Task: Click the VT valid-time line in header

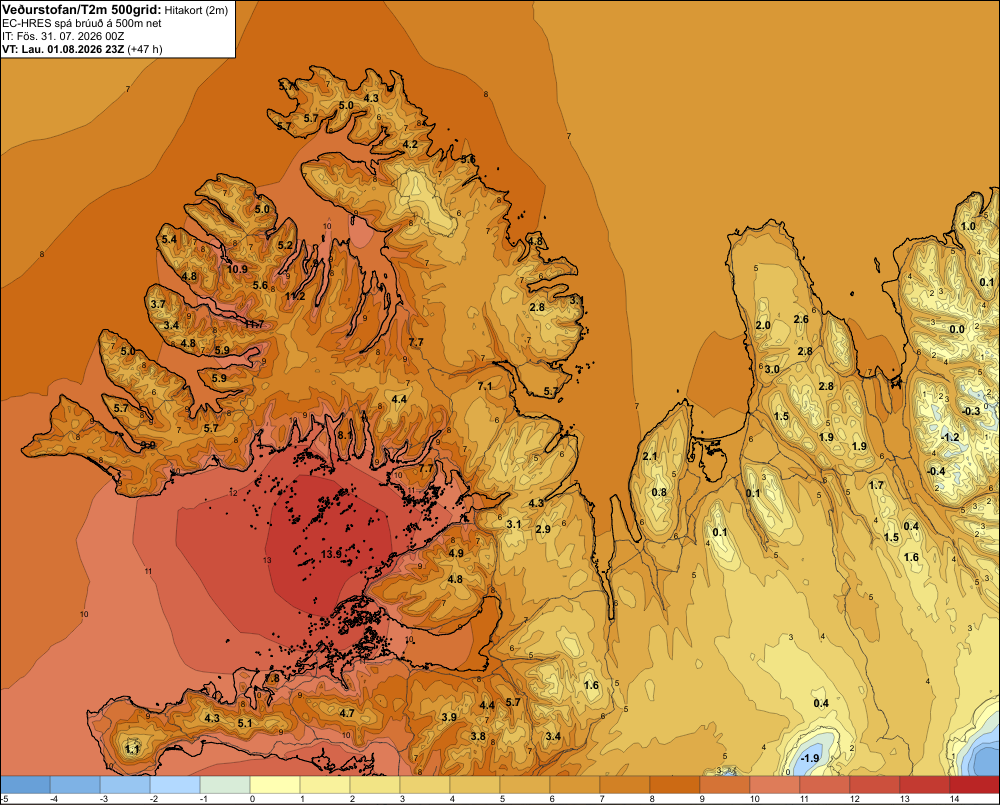Action: click(x=82, y=49)
